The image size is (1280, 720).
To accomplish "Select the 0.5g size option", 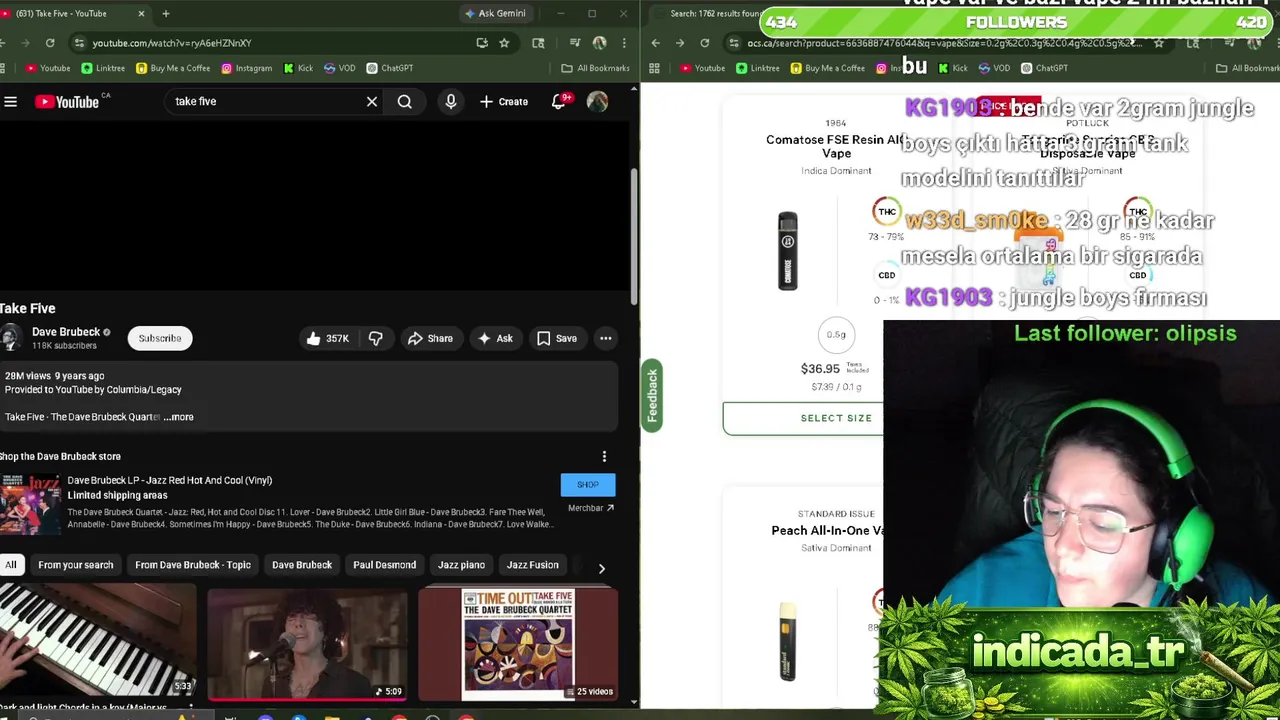I will (x=836, y=335).
